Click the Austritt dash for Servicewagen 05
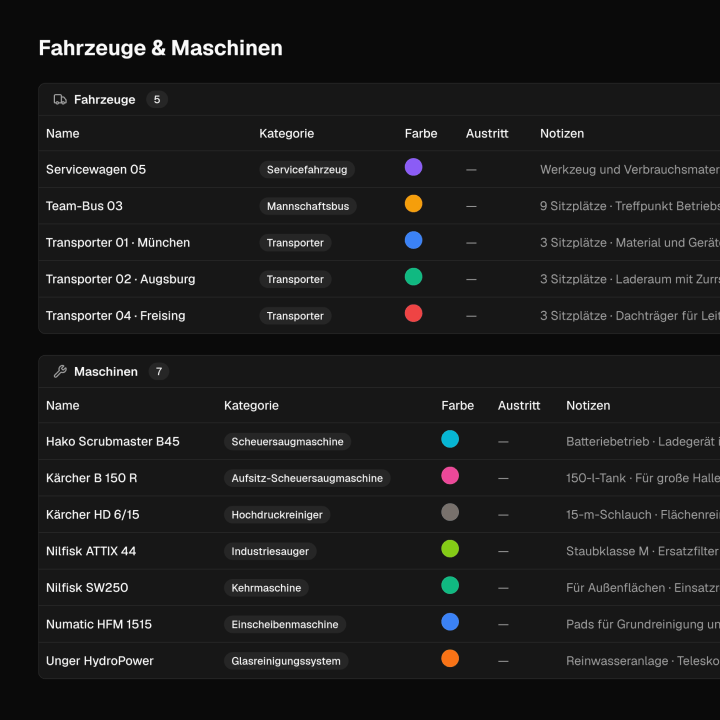This screenshot has width=720, height=720. (471, 170)
